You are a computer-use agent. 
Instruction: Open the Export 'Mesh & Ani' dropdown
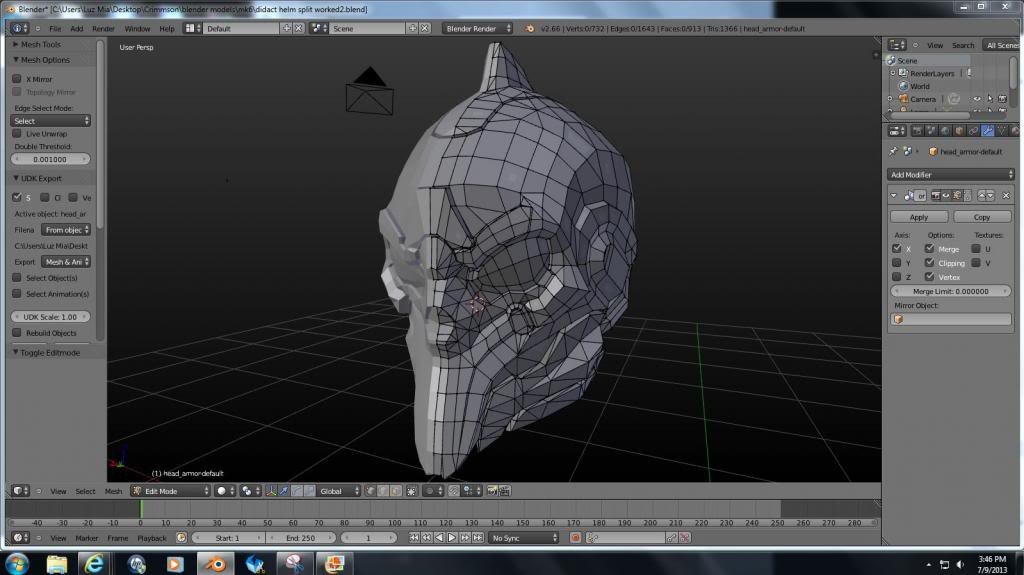coord(65,261)
